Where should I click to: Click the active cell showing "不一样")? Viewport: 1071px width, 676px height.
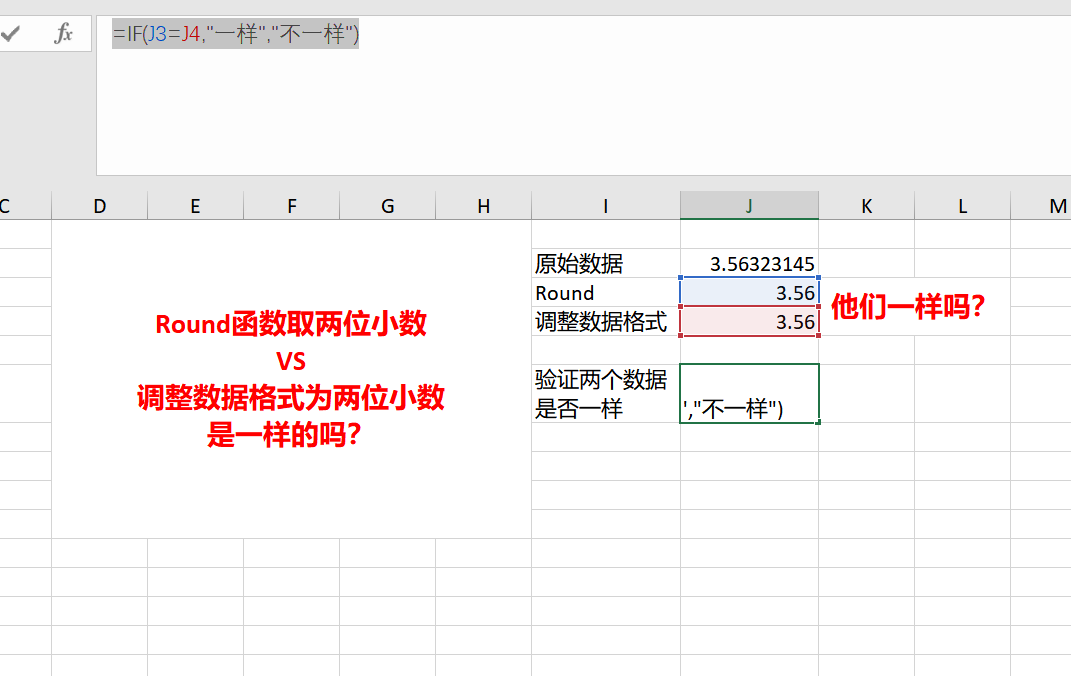(x=749, y=393)
